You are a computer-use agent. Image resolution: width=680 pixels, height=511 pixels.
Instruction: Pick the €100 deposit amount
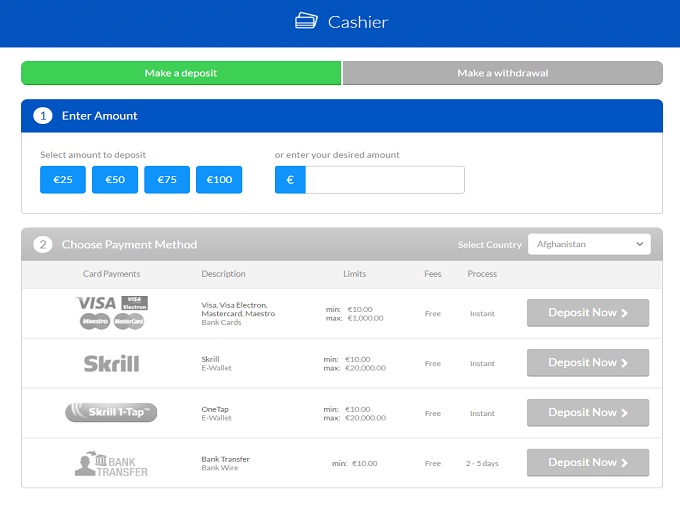click(219, 180)
